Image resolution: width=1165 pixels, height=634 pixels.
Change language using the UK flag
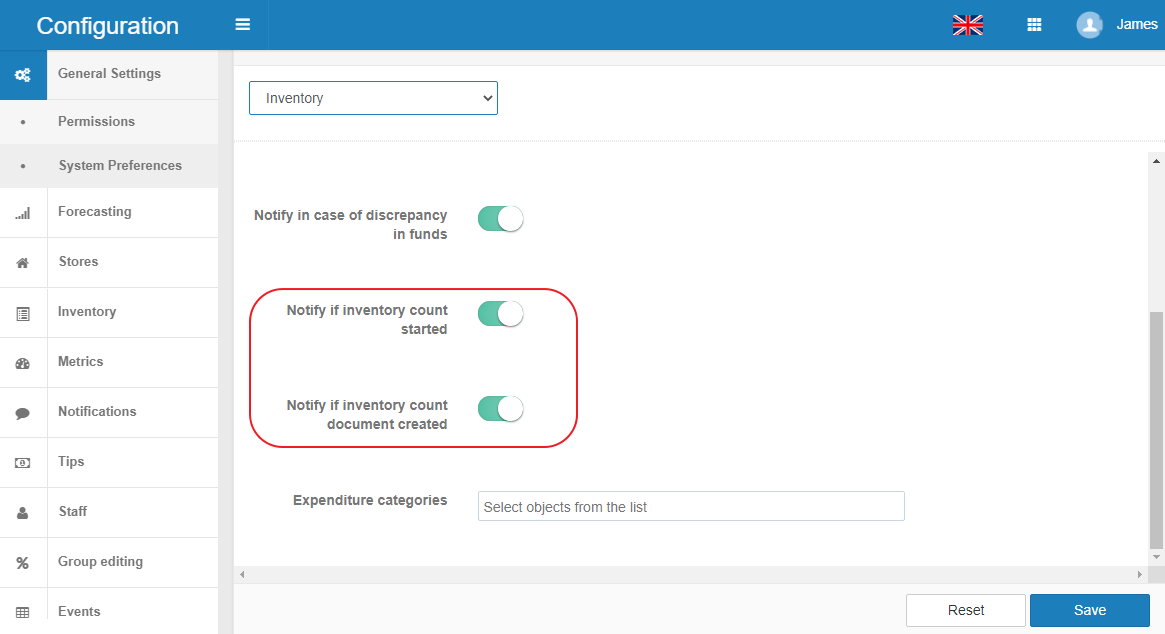point(967,25)
